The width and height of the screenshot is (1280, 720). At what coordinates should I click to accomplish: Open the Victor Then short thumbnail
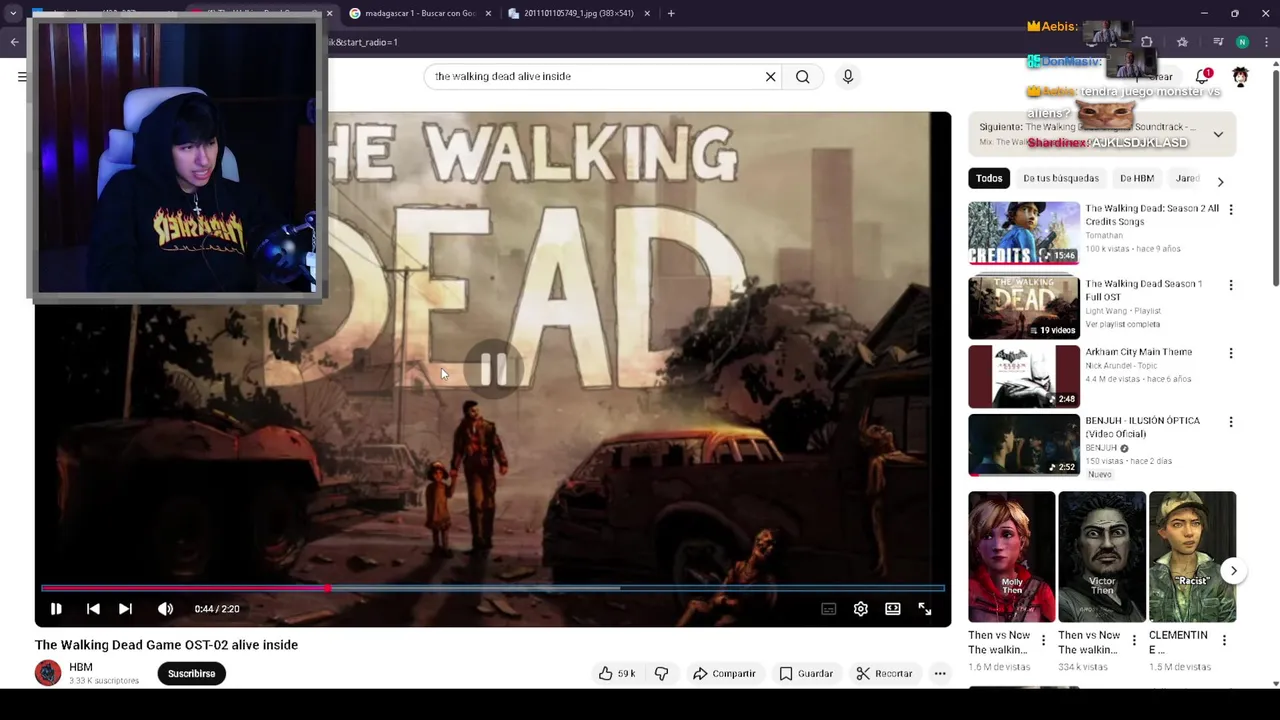[1102, 557]
